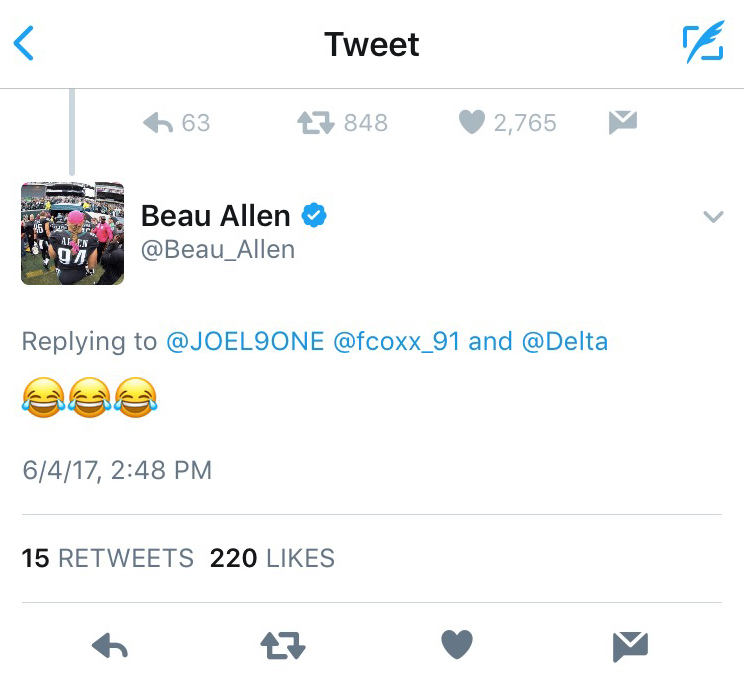
Task: View the 220 Likes list
Action: pos(272,558)
